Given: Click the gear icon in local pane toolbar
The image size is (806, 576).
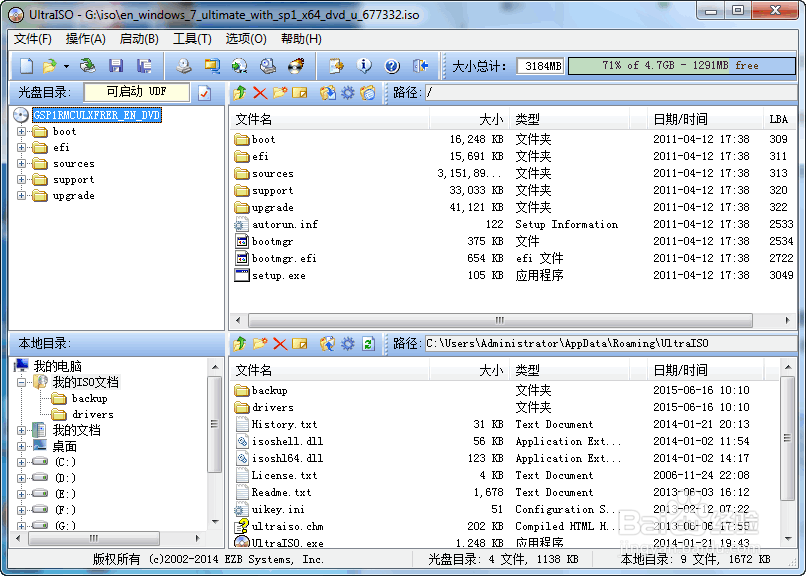Looking at the screenshot, I should click(x=348, y=344).
